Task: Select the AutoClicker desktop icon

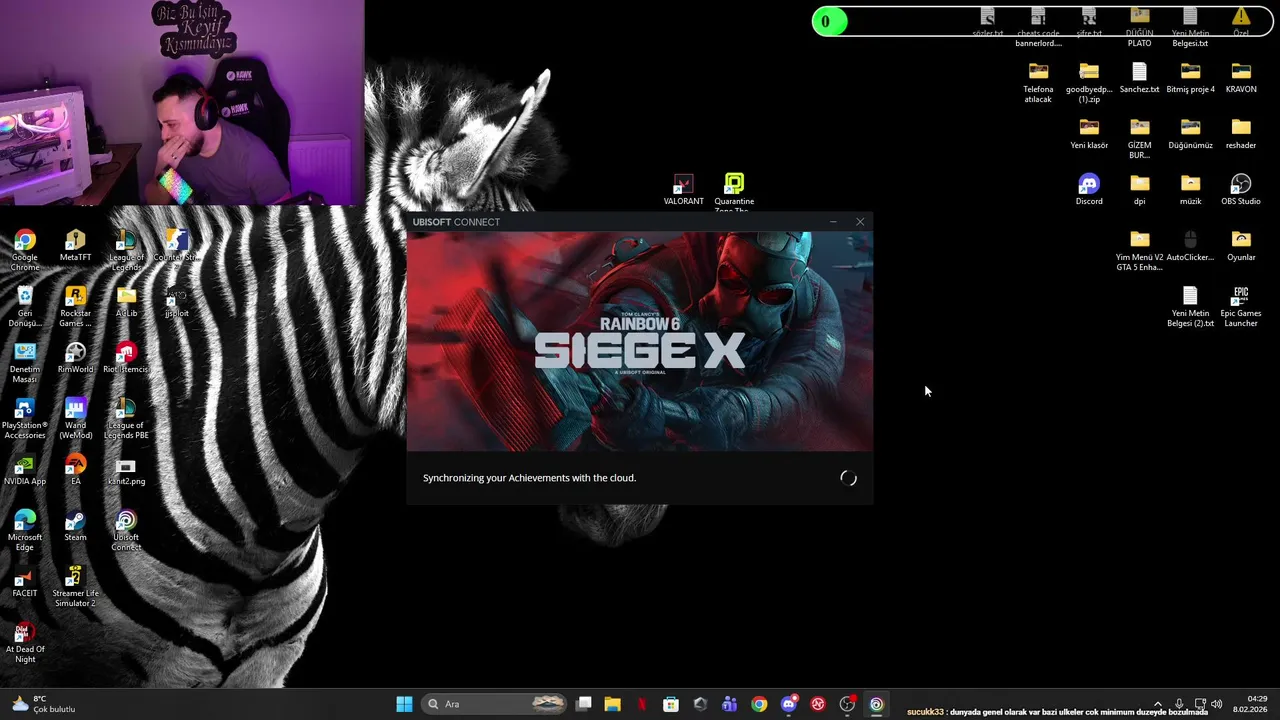Action: click(1190, 246)
